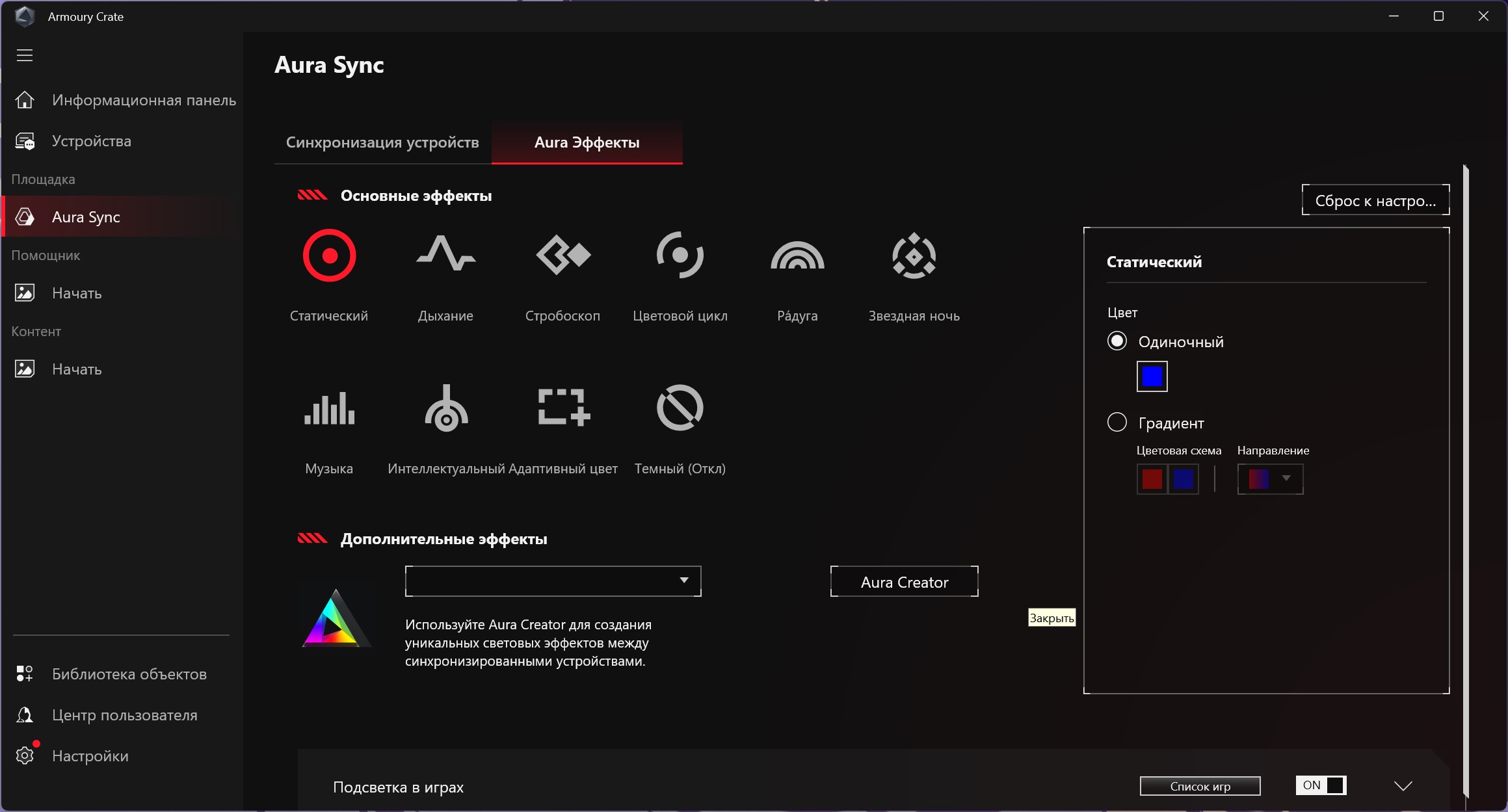Select the Градиент radio button
Viewport: 1508px width, 812px height.
point(1117,422)
